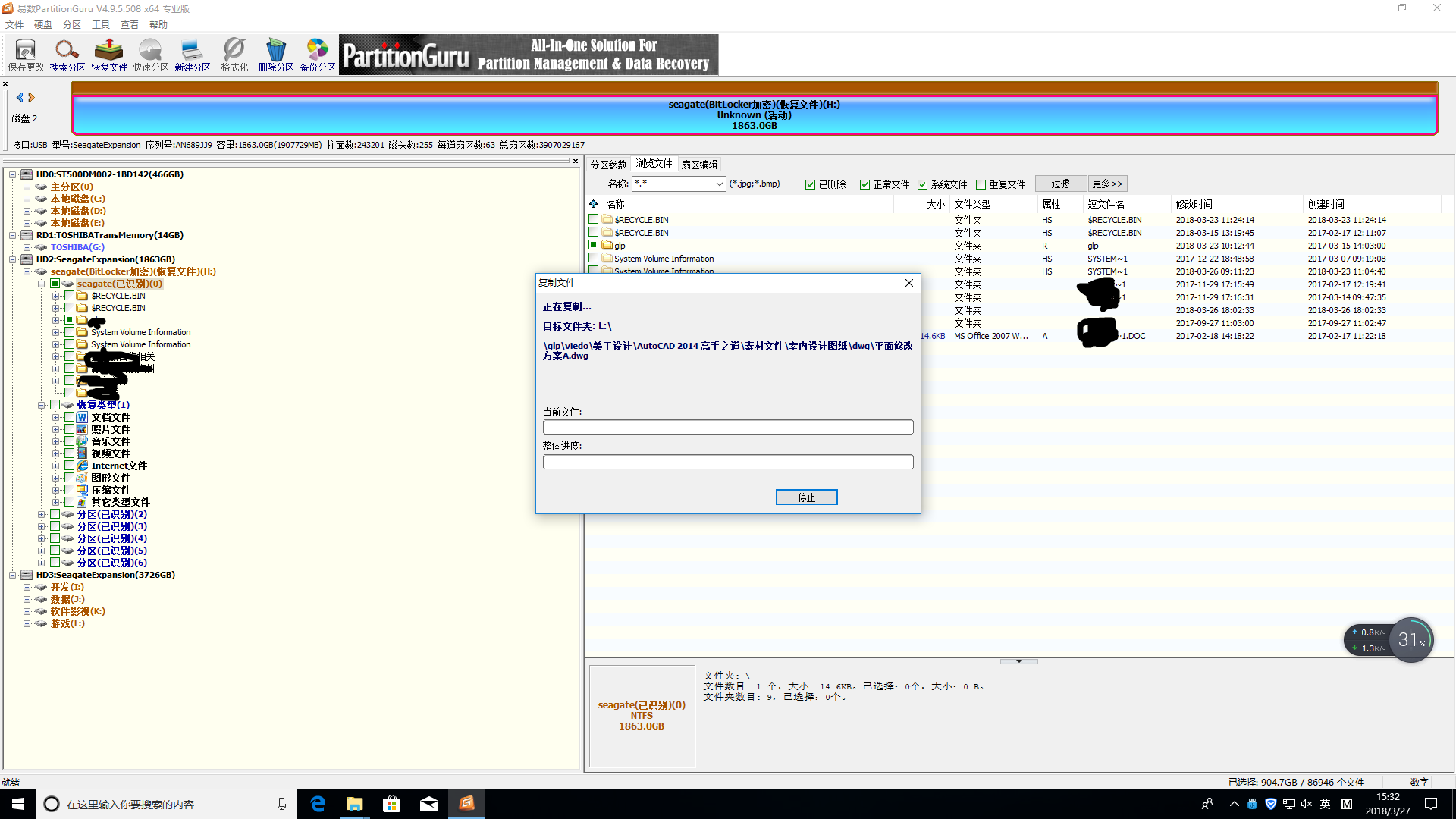Select the 照片文件 photo type node
Image resolution: width=1456 pixels, height=819 pixels.
(x=111, y=429)
